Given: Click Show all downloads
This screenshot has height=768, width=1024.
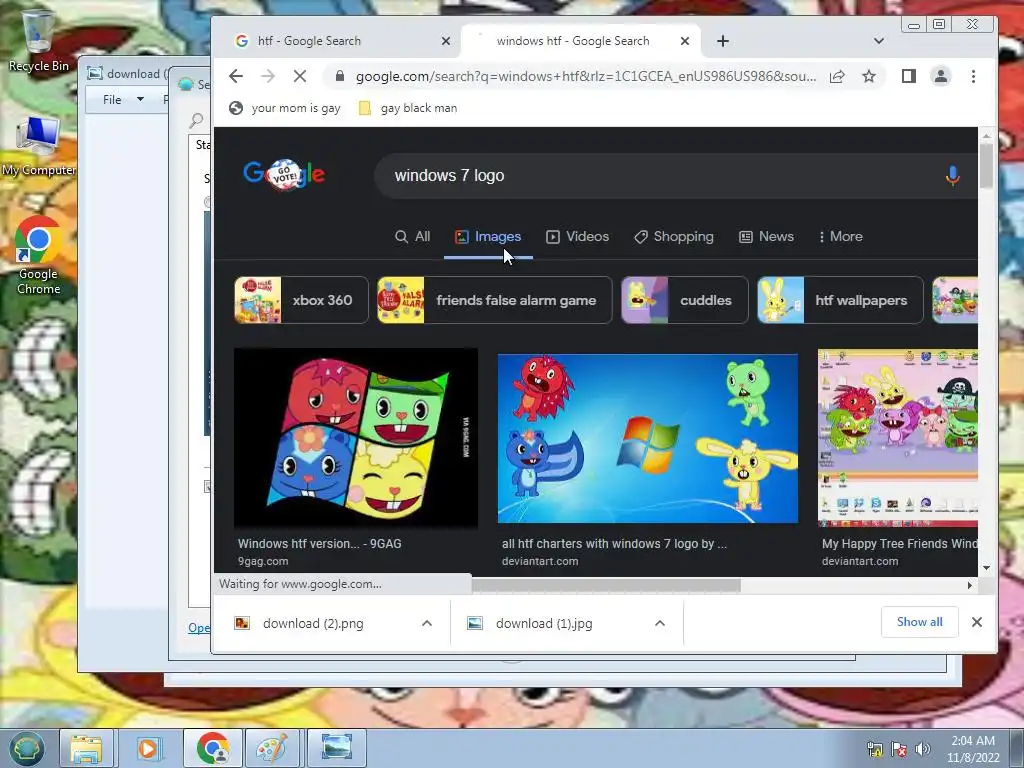Looking at the screenshot, I should tap(920, 622).
